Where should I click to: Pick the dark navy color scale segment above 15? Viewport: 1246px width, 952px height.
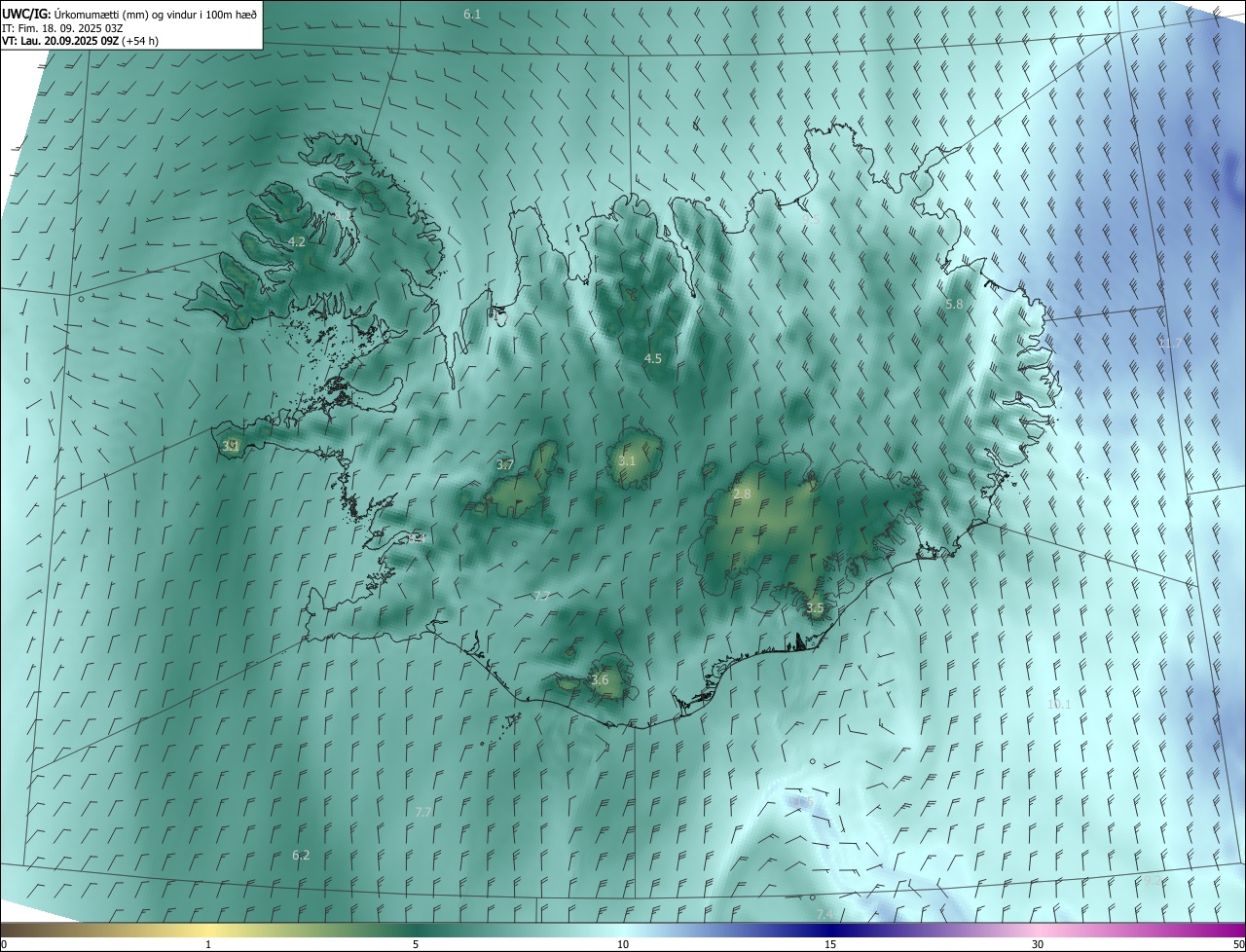click(x=830, y=930)
